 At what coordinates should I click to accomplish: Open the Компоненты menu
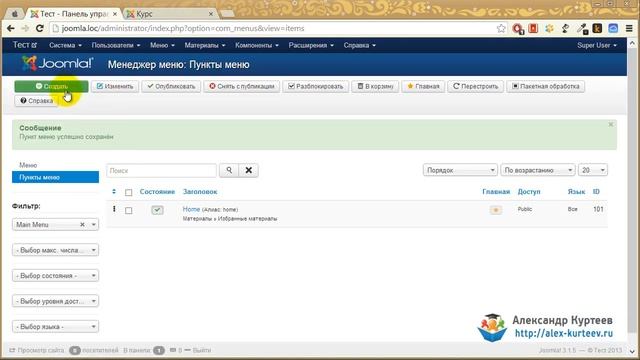[x=257, y=45]
